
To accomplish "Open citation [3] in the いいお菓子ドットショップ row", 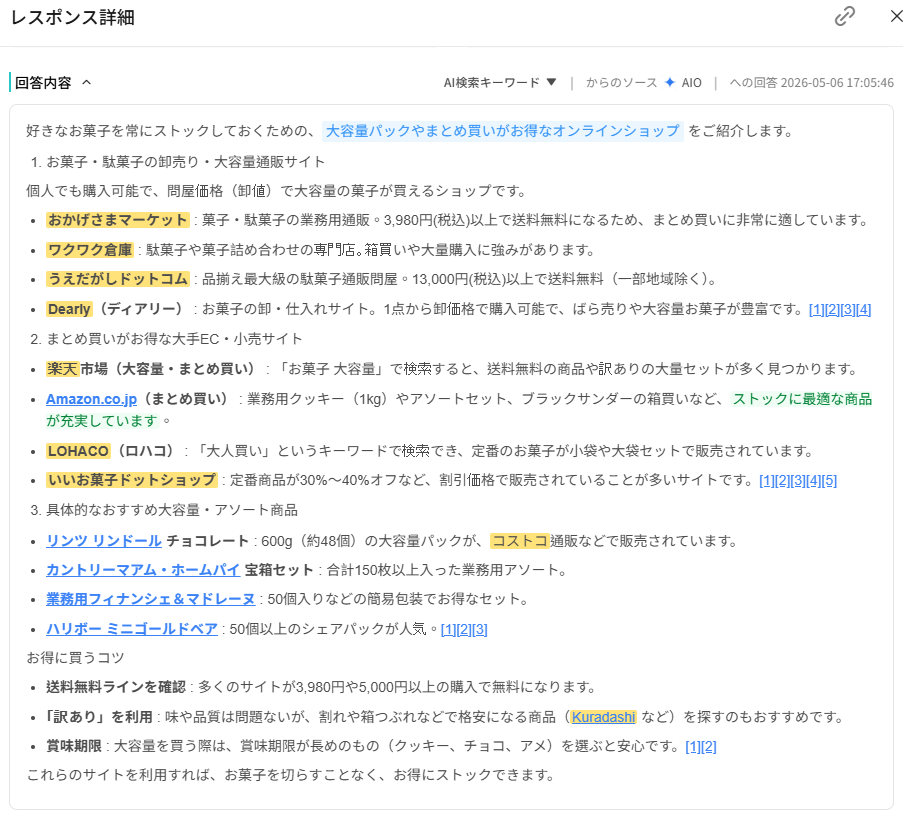I will [798, 481].
